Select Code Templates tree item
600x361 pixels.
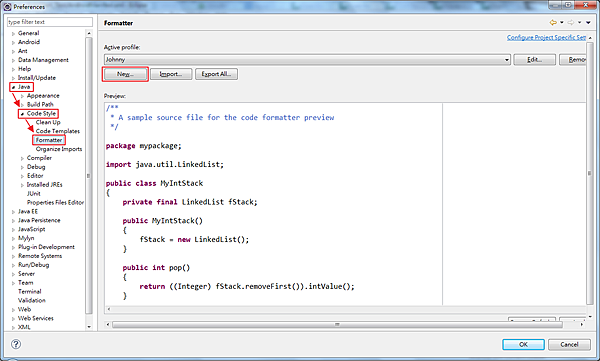click(58, 131)
